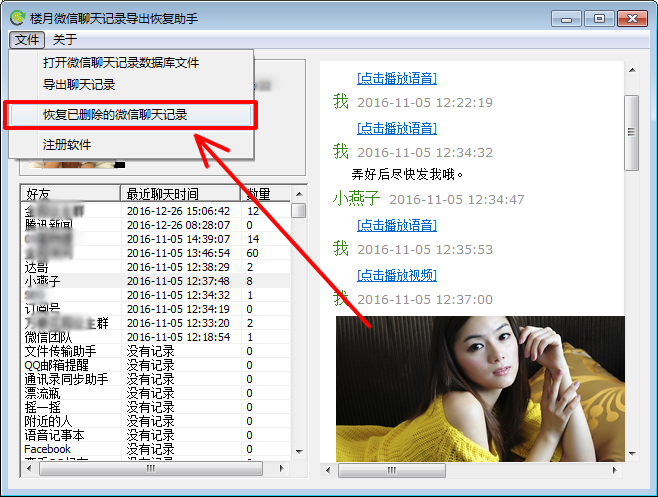Viewport: 658px width, 497px height.
Task: Click chat pane horizontal scrollbar thumb
Action: pyautogui.click(x=392, y=470)
